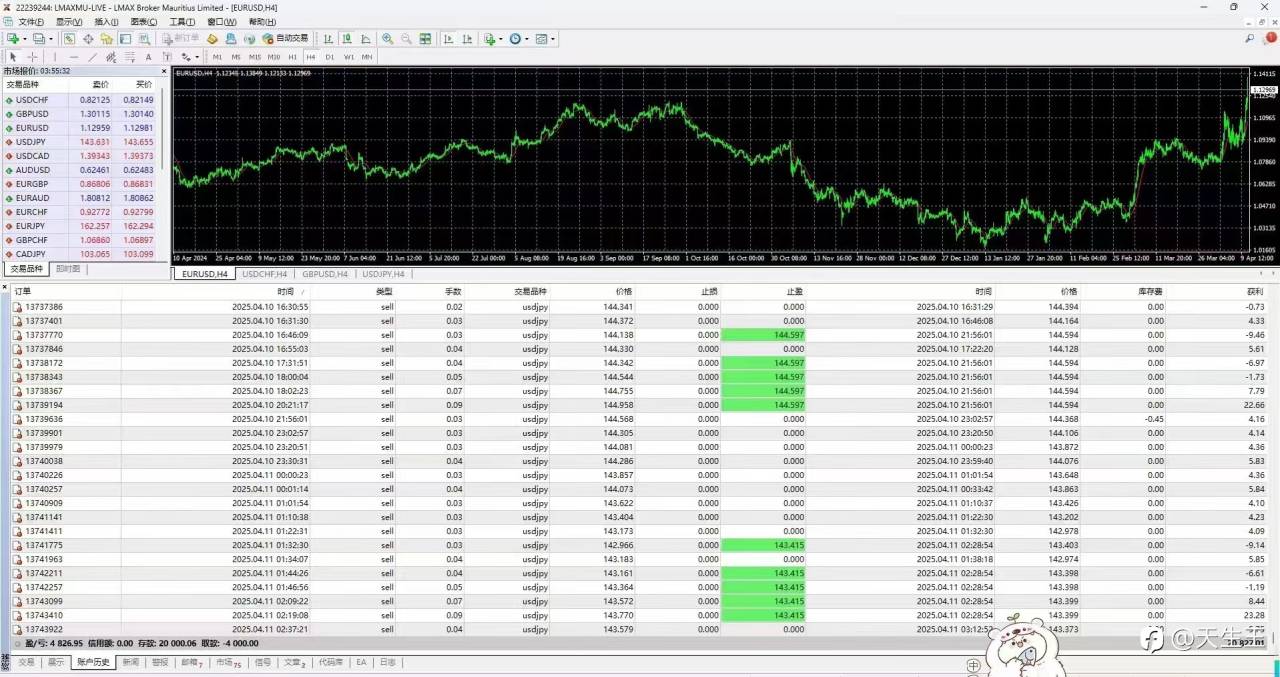Image resolution: width=1280 pixels, height=677 pixels.
Task: Toggle the tile windows grid icon
Action: (x=425, y=38)
